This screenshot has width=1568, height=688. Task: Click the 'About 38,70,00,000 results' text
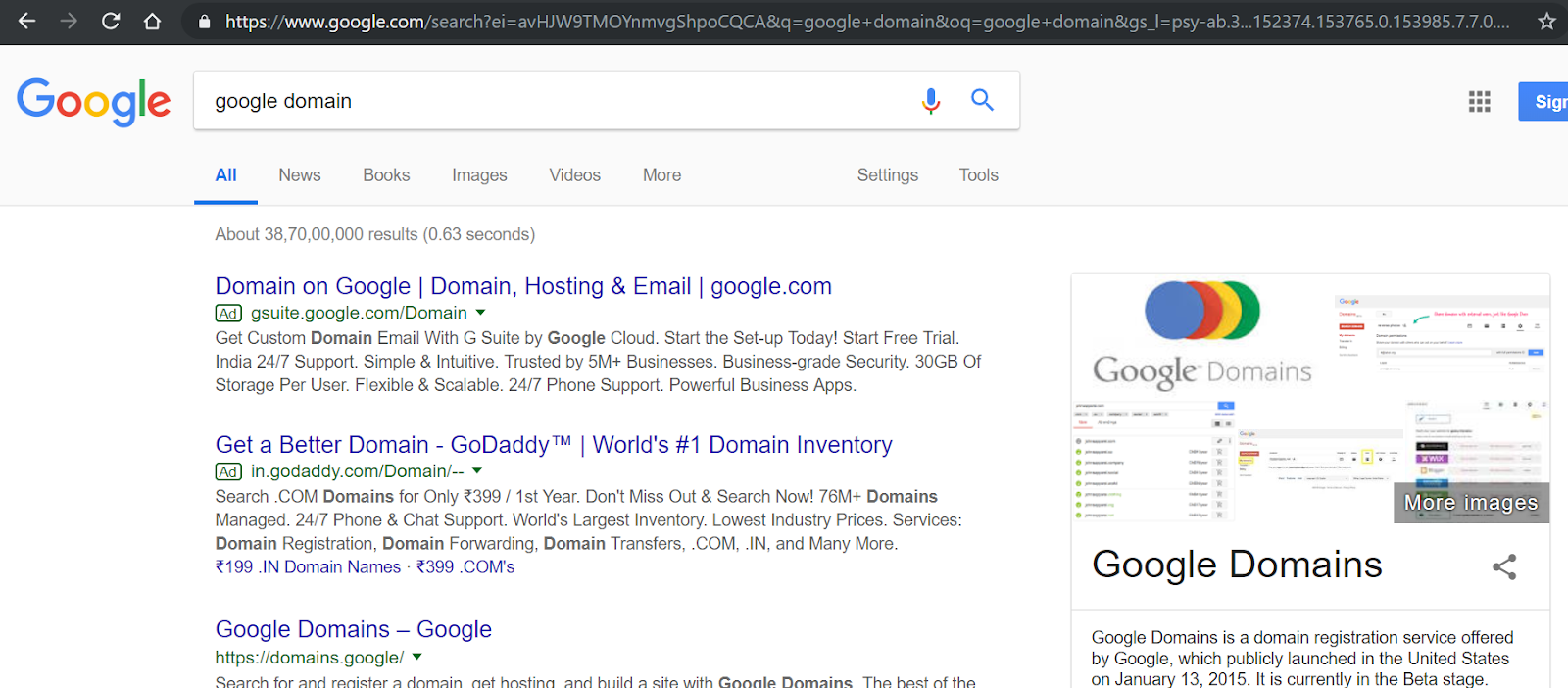pos(375,234)
